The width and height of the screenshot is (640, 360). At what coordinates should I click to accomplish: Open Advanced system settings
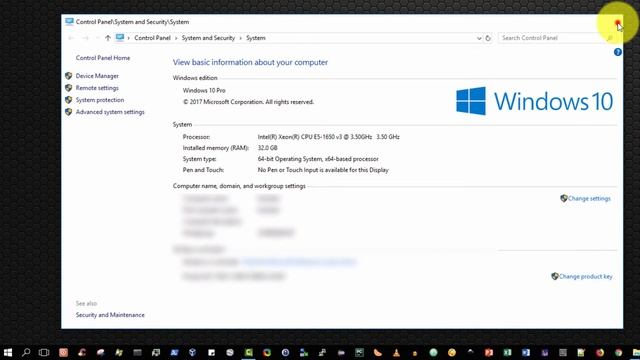click(110, 112)
